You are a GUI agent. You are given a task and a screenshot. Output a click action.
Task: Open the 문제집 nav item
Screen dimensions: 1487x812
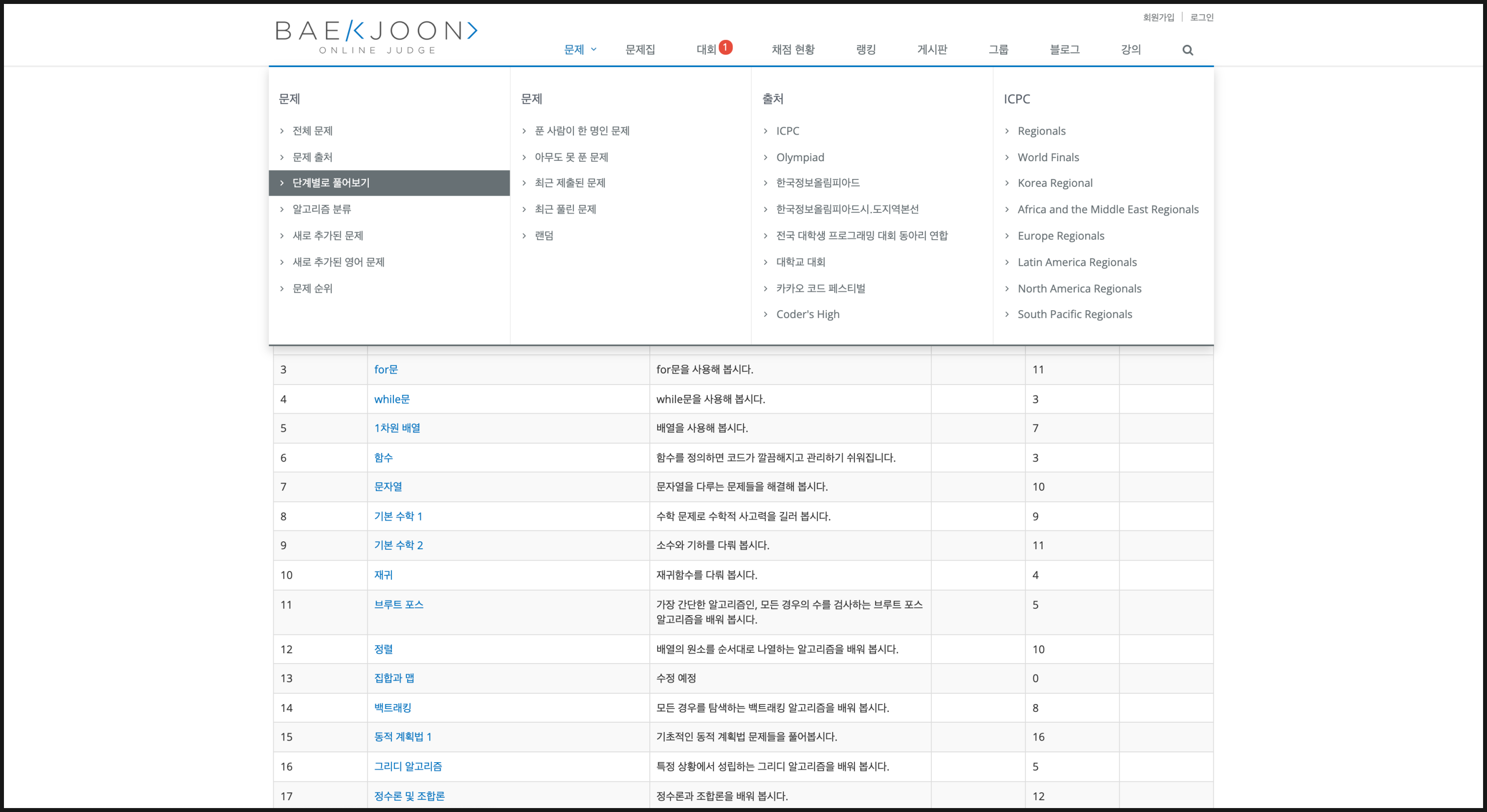pos(640,50)
